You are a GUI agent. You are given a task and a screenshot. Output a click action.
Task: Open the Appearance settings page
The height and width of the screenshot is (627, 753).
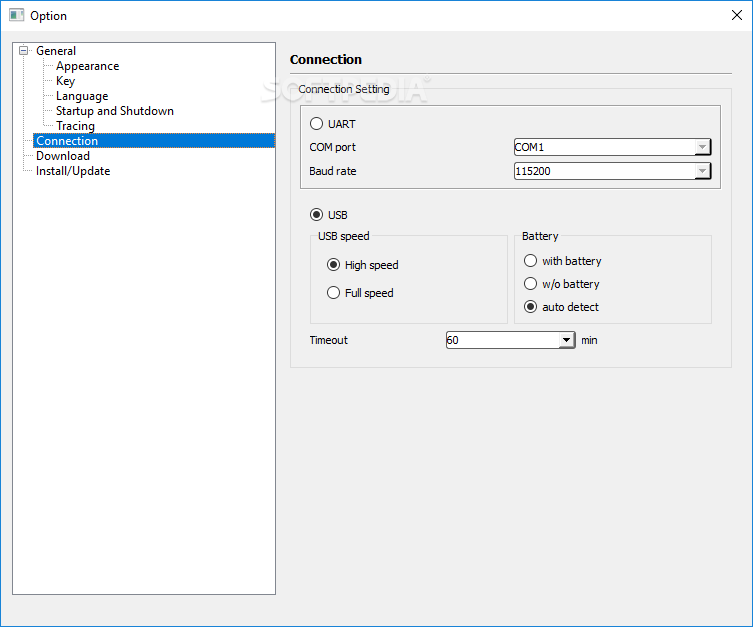tap(87, 66)
